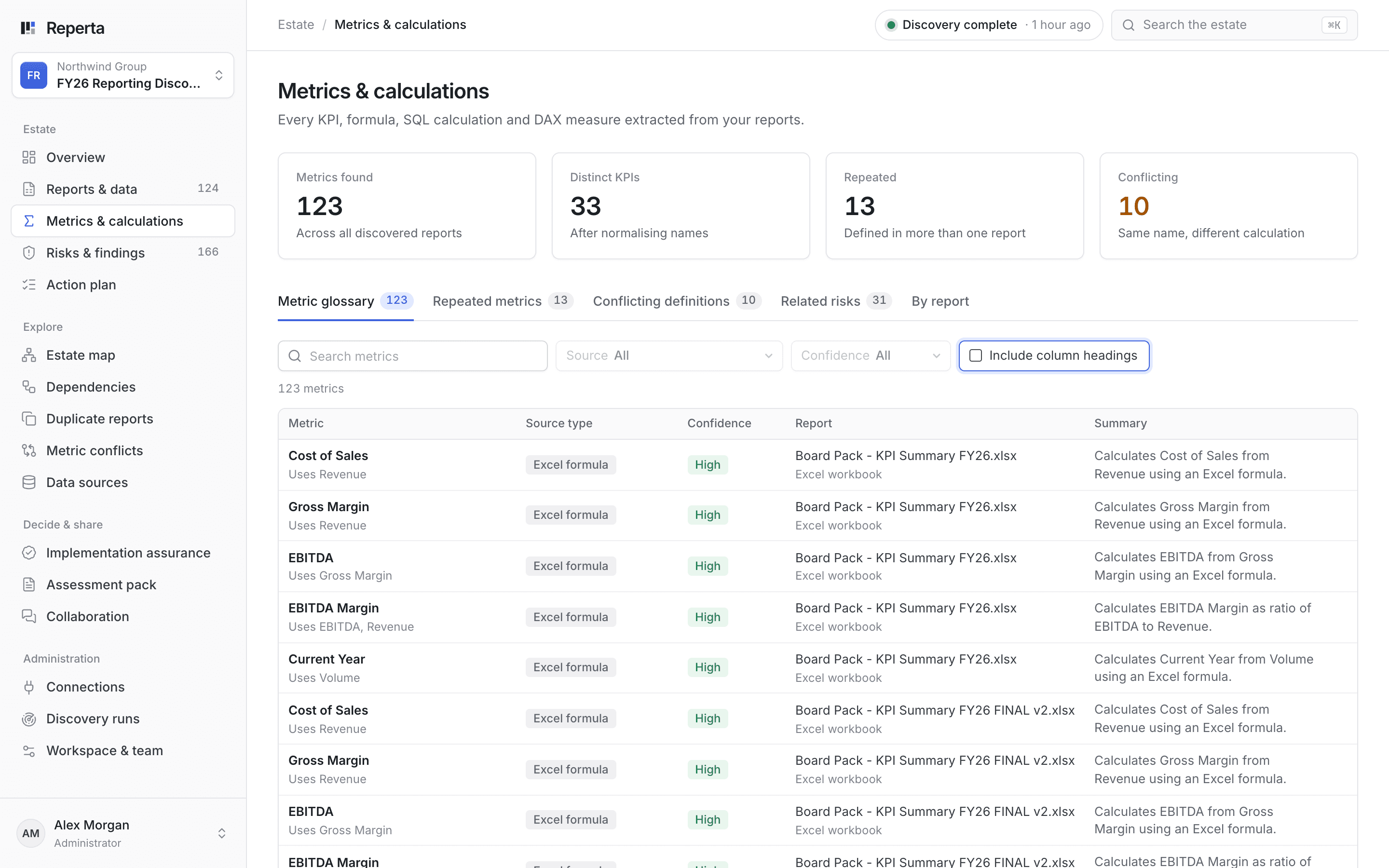Switch to the Conflicting definitions tab

677,301
